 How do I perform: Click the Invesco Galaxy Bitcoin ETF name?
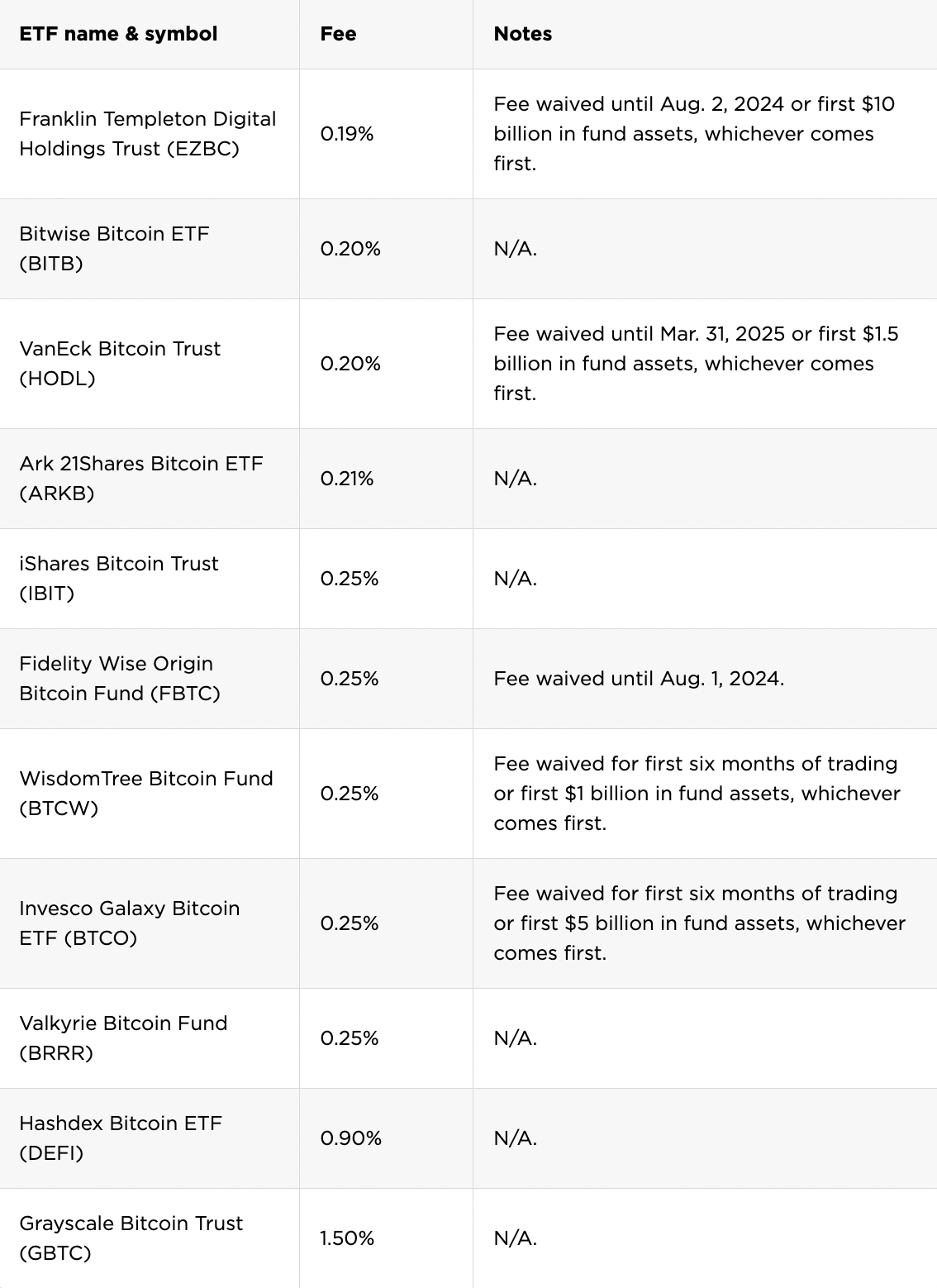pos(130,923)
